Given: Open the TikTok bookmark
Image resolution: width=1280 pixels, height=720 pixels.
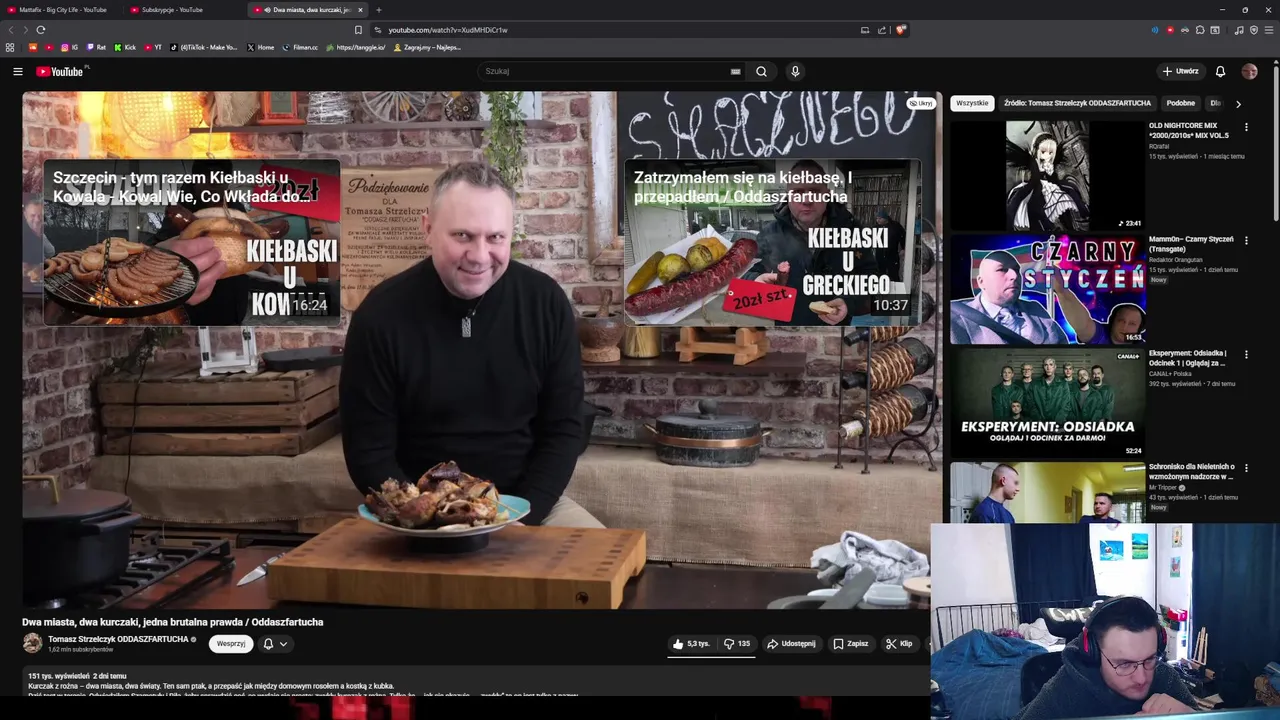Looking at the screenshot, I should point(204,47).
